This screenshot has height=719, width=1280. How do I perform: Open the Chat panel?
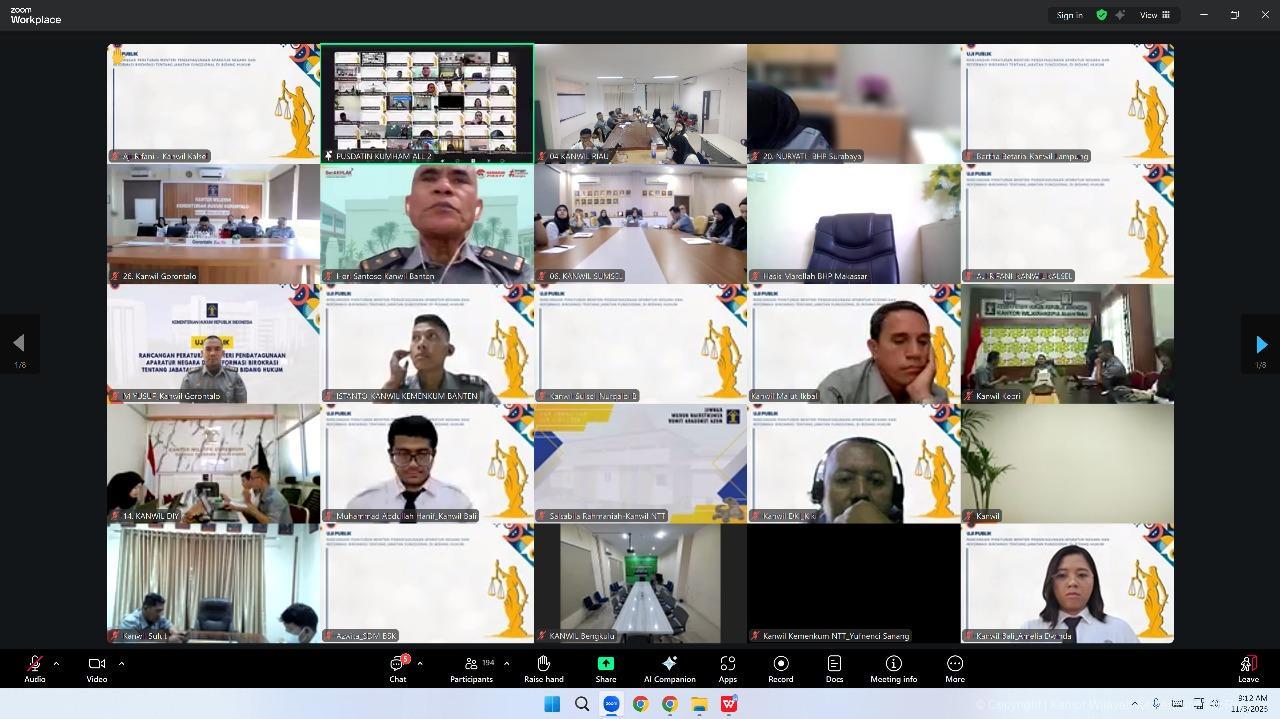pos(398,668)
